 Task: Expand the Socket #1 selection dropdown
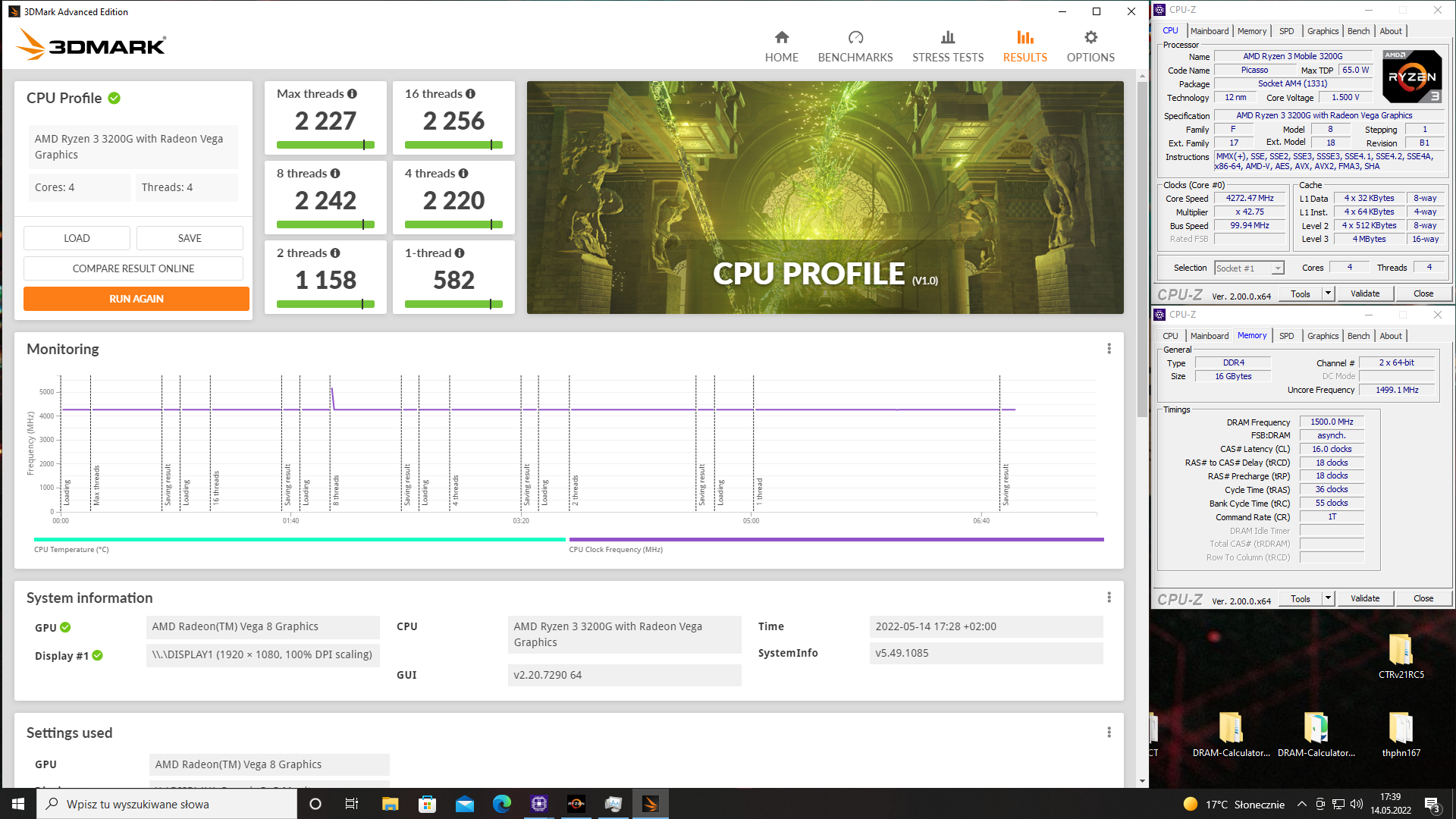click(1278, 268)
